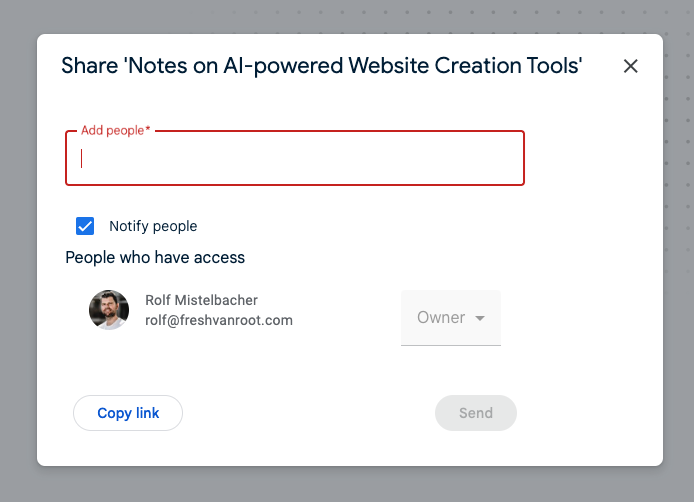Click the Add people input field
Viewport: 694px width, 502px height.
click(295, 158)
